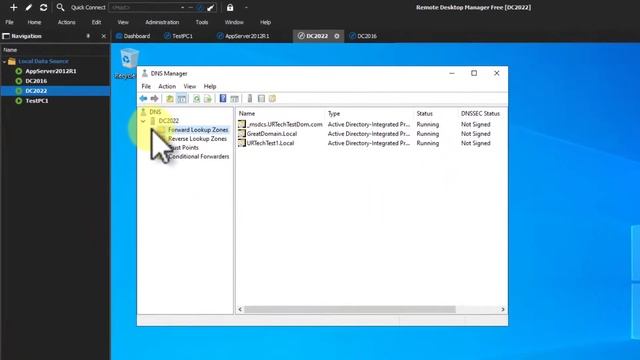Open the Administration menu
640x360 pixels.
point(162,22)
